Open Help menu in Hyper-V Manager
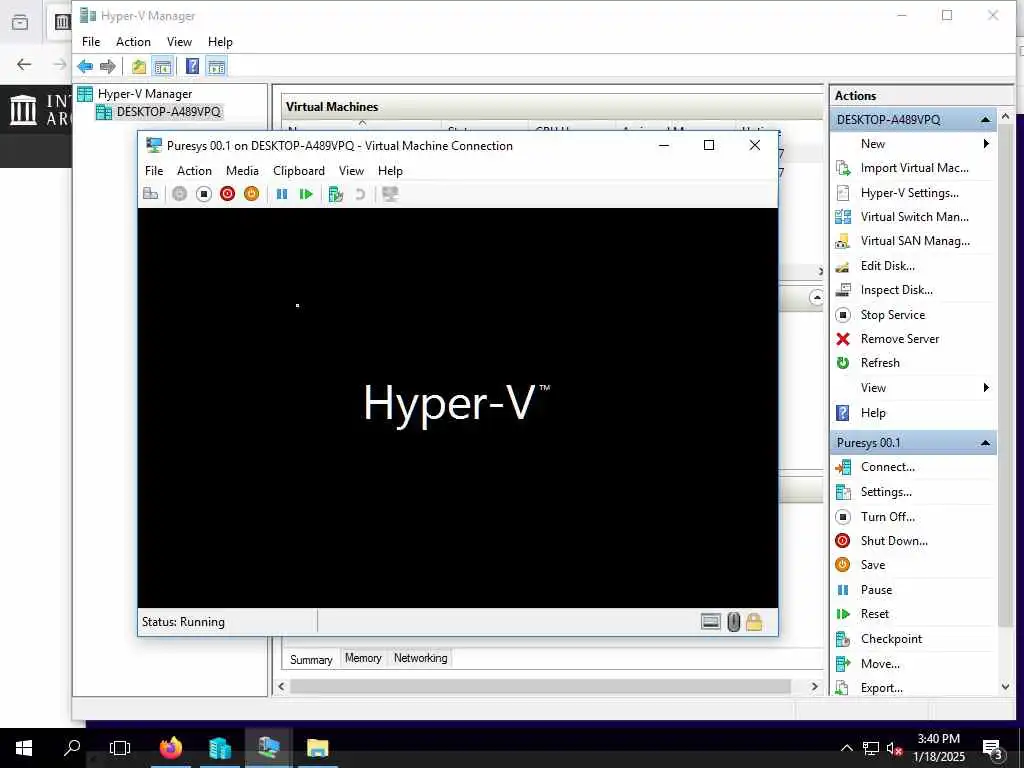This screenshot has width=1024, height=768. 220,42
